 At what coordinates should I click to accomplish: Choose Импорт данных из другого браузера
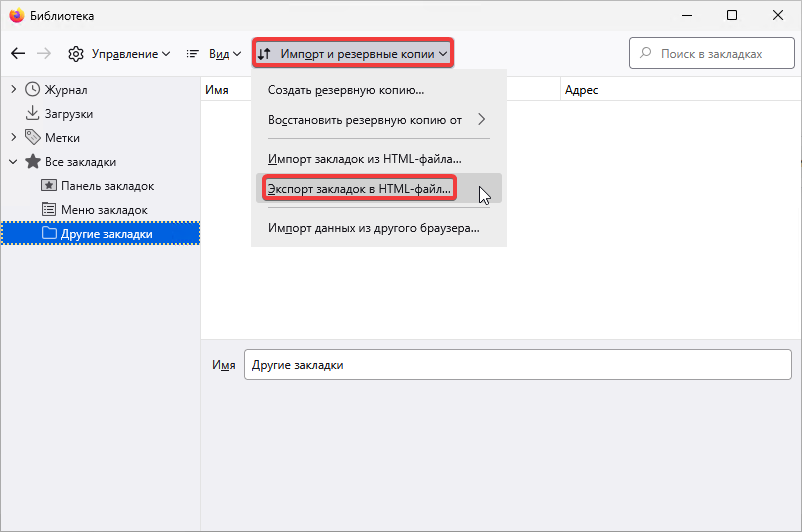tap(374, 228)
